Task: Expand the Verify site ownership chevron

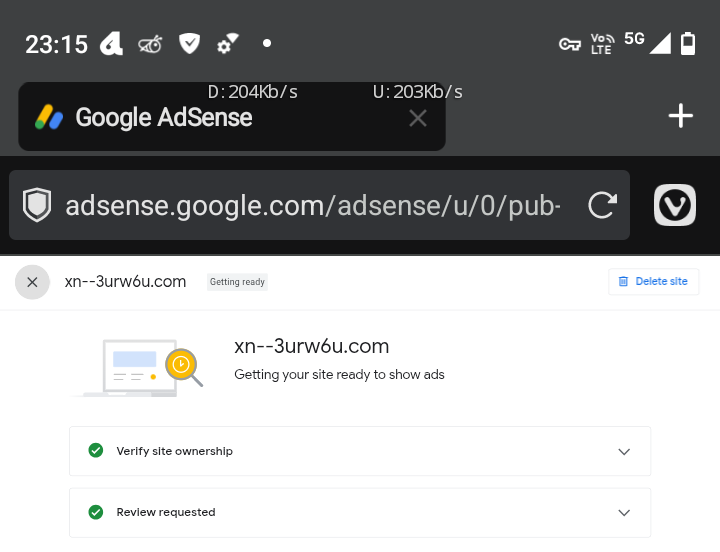Action: click(x=624, y=452)
